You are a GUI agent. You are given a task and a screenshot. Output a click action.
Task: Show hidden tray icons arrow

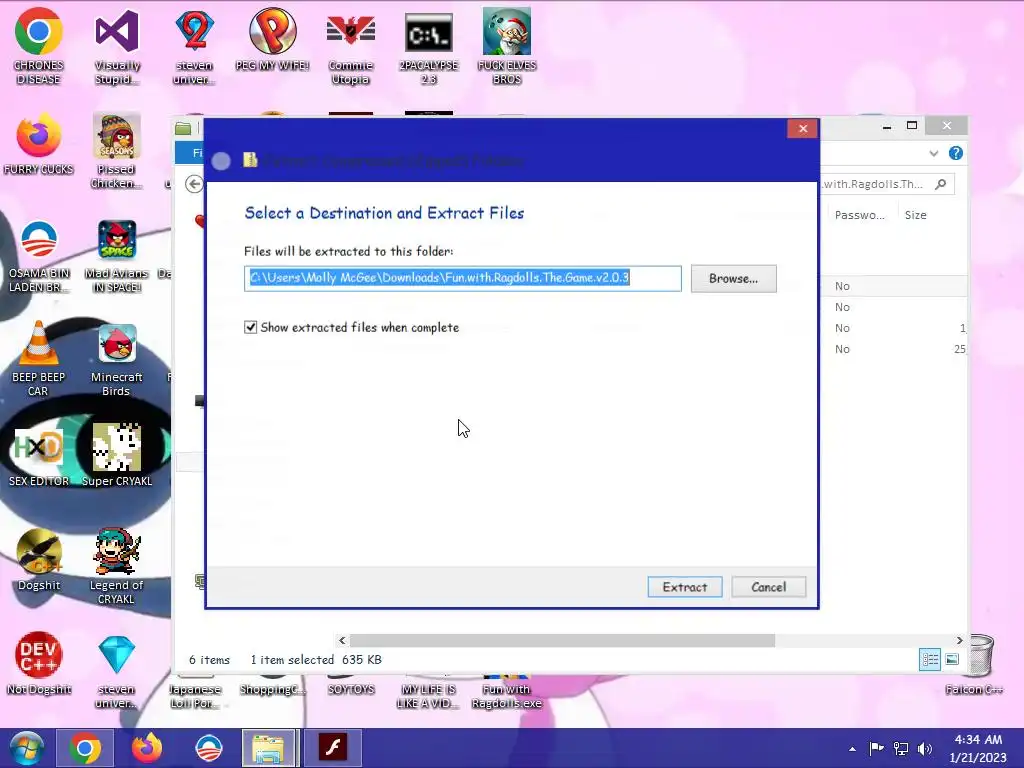[x=852, y=748]
